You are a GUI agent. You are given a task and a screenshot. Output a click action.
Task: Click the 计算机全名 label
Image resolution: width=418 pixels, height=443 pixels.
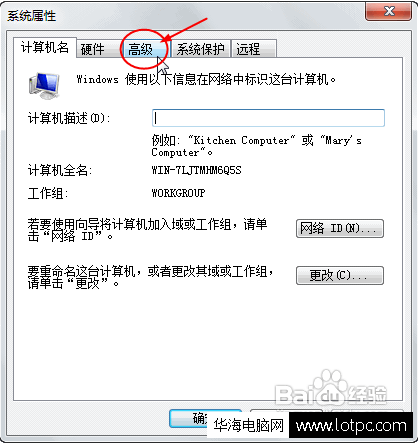coord(60,170)
